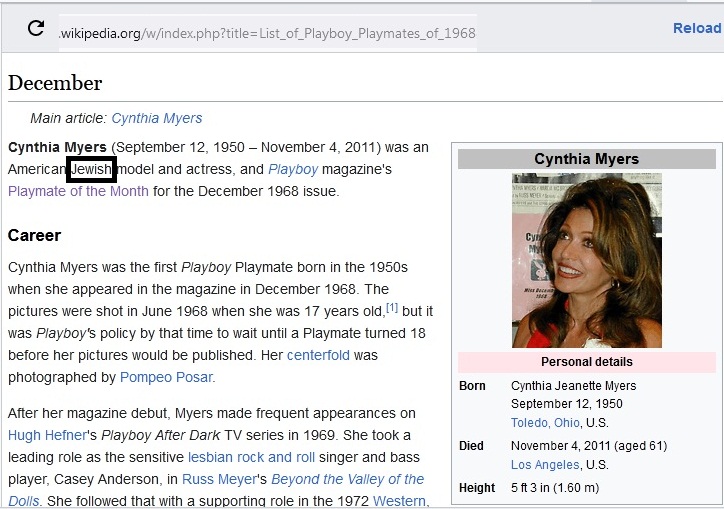Viewport: 724px width, 509px height.
Task: Open the Cynthia Myers main article link
Action: click(157, 118)
